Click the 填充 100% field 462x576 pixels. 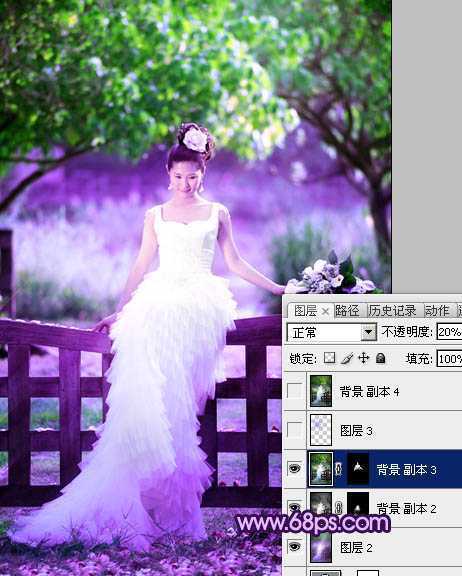pos(449,359)
